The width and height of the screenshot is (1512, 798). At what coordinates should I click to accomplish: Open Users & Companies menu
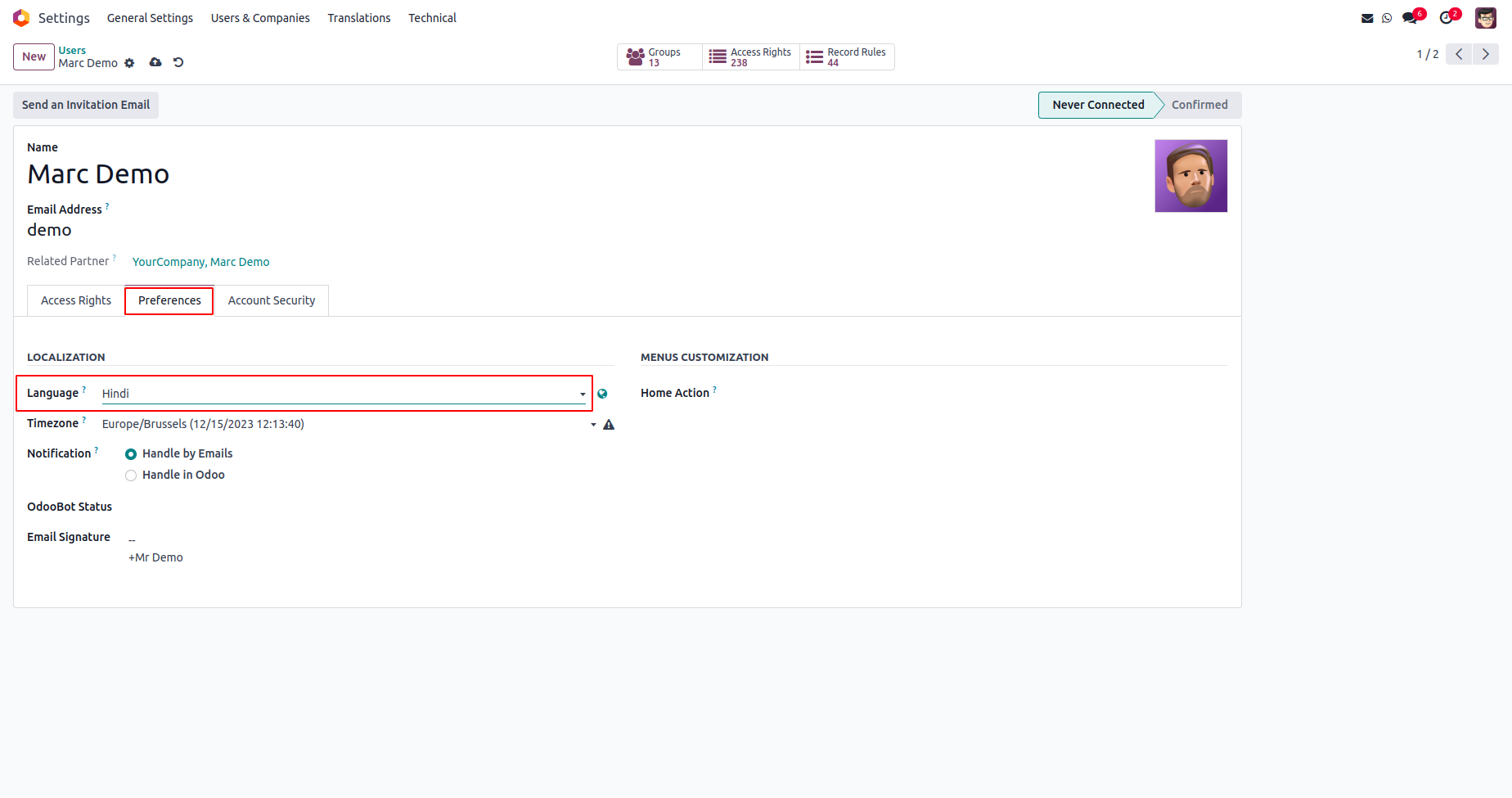[x=260, y=18]
